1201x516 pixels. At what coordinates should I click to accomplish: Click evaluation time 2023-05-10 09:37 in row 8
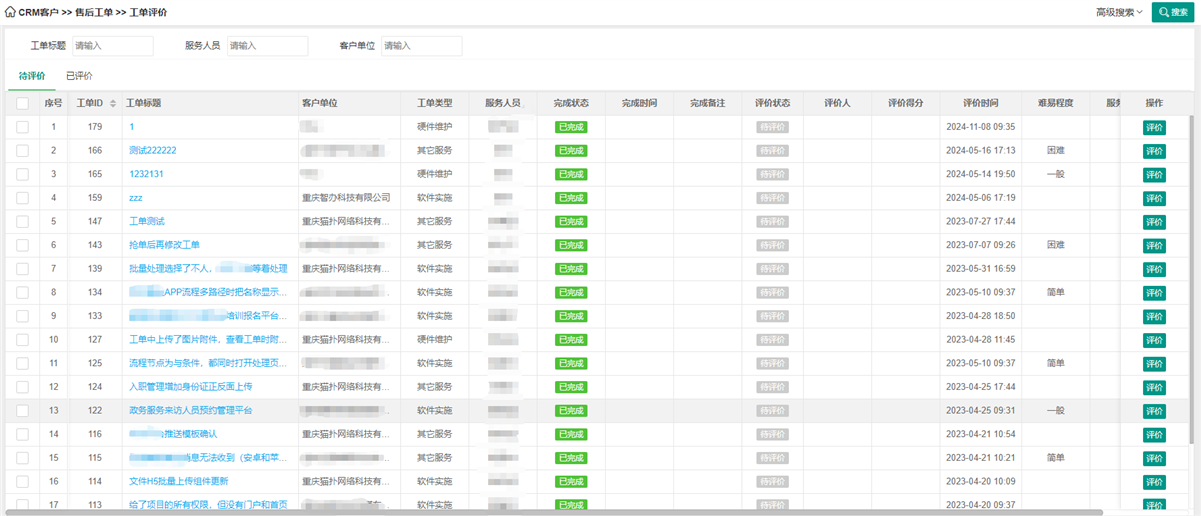tap(980, 292)
